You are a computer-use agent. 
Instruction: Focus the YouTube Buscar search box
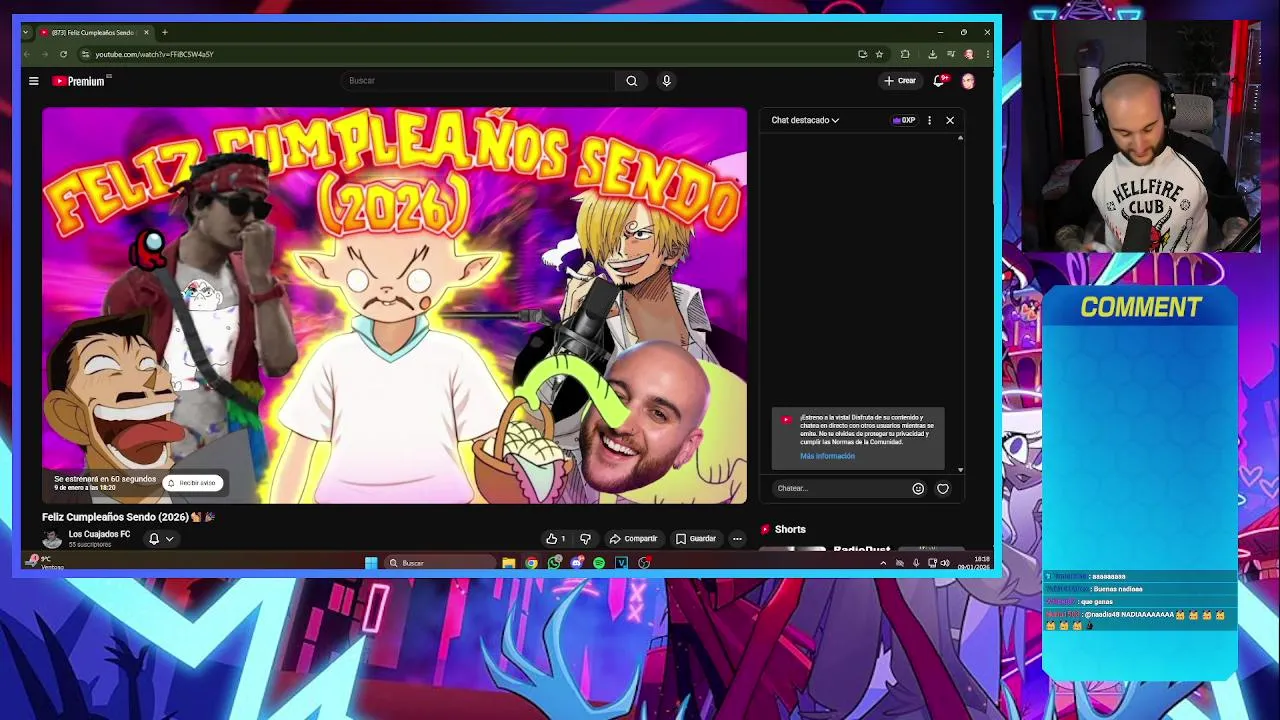coord(478,81)
